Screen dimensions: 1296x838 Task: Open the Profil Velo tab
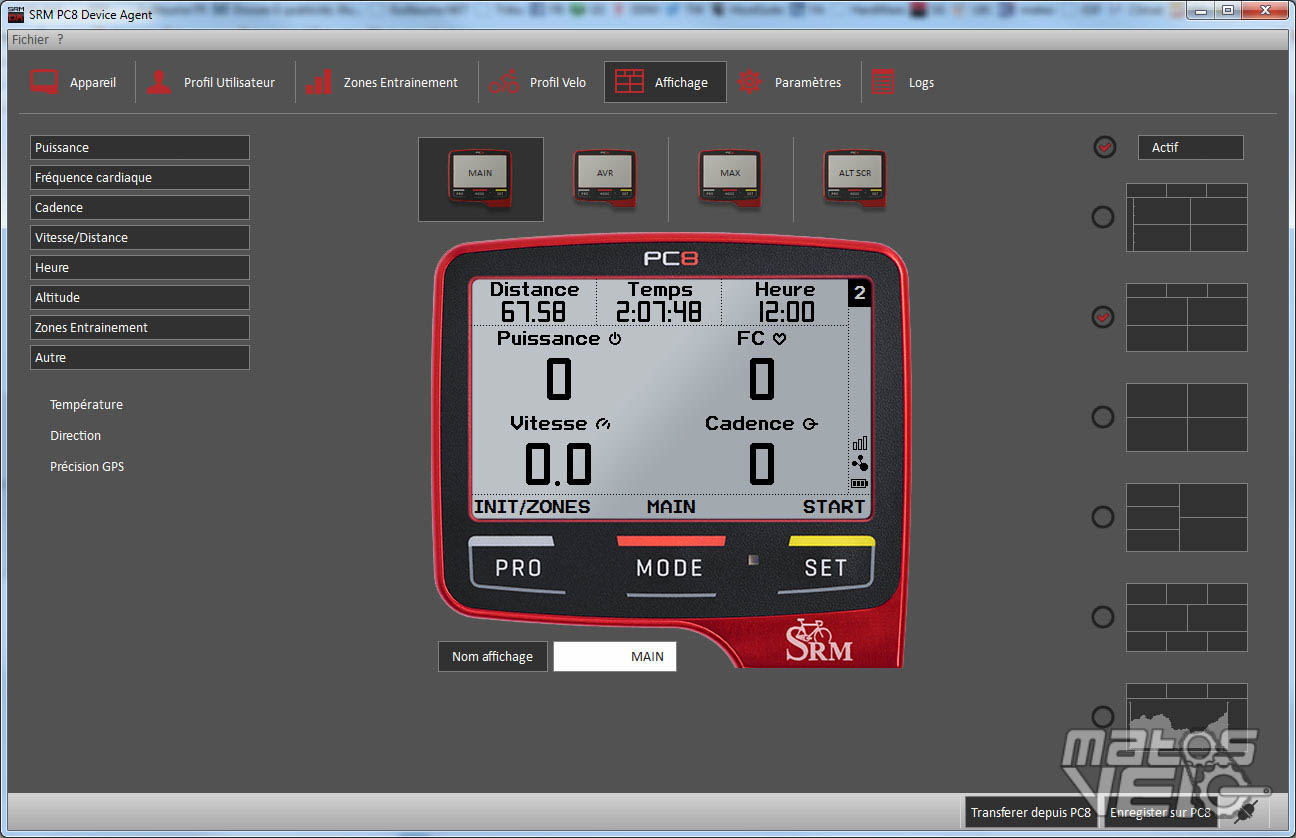click(x=538, y=82)
